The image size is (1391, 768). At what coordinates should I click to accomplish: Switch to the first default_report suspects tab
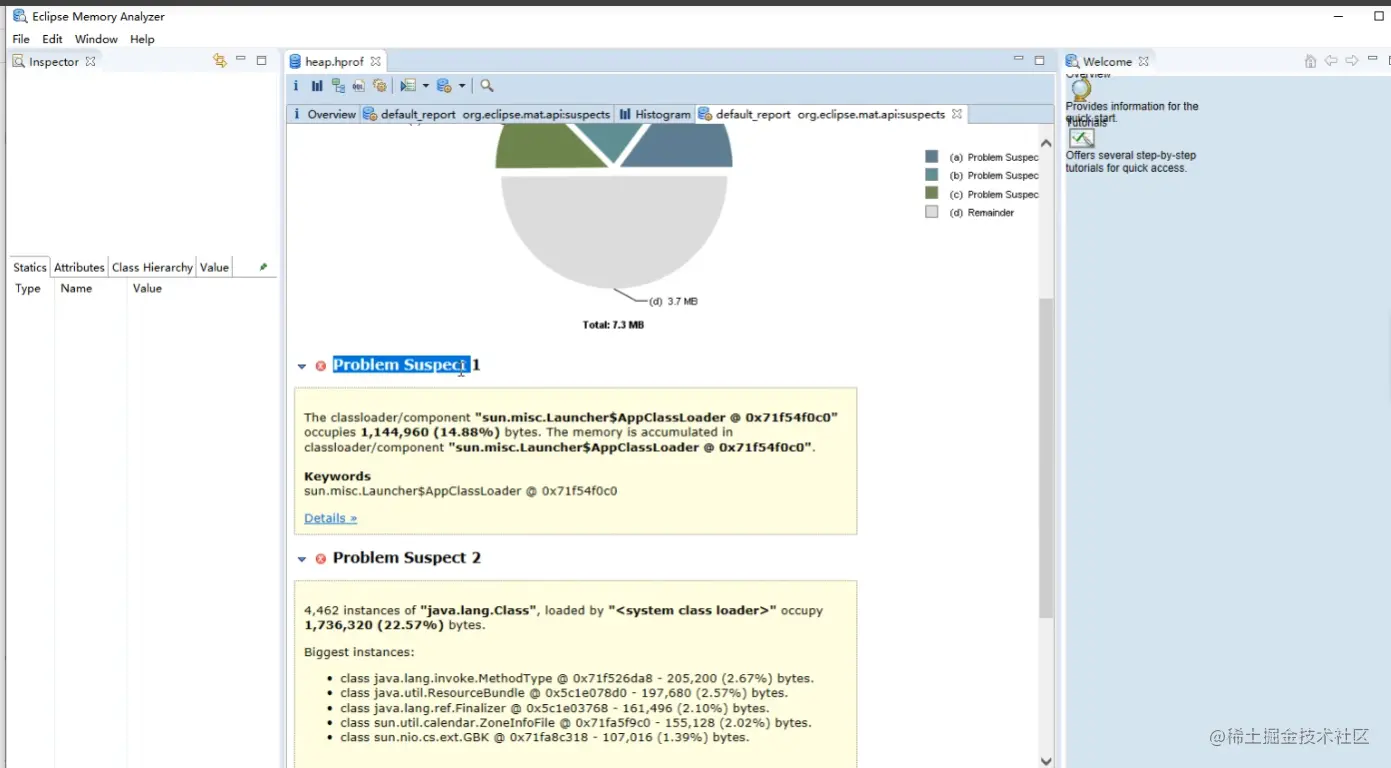tap(486, 114)
